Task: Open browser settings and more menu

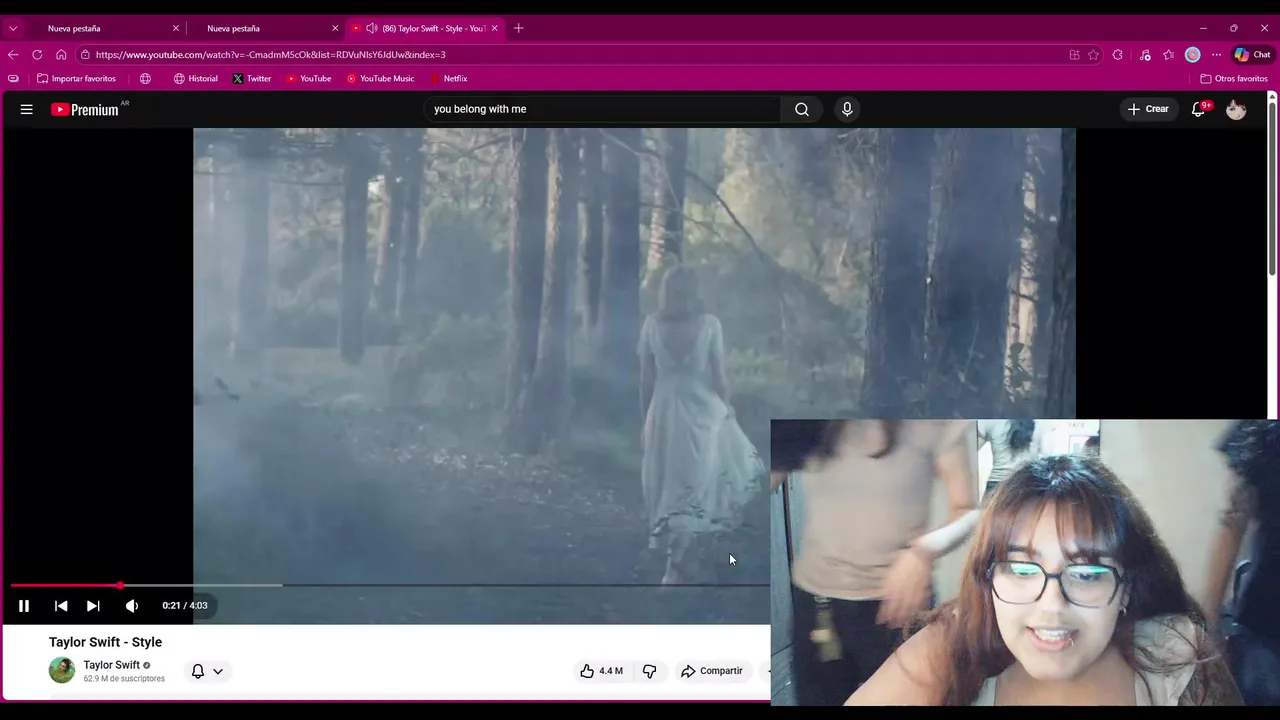Action: [x=1216, y=55]
